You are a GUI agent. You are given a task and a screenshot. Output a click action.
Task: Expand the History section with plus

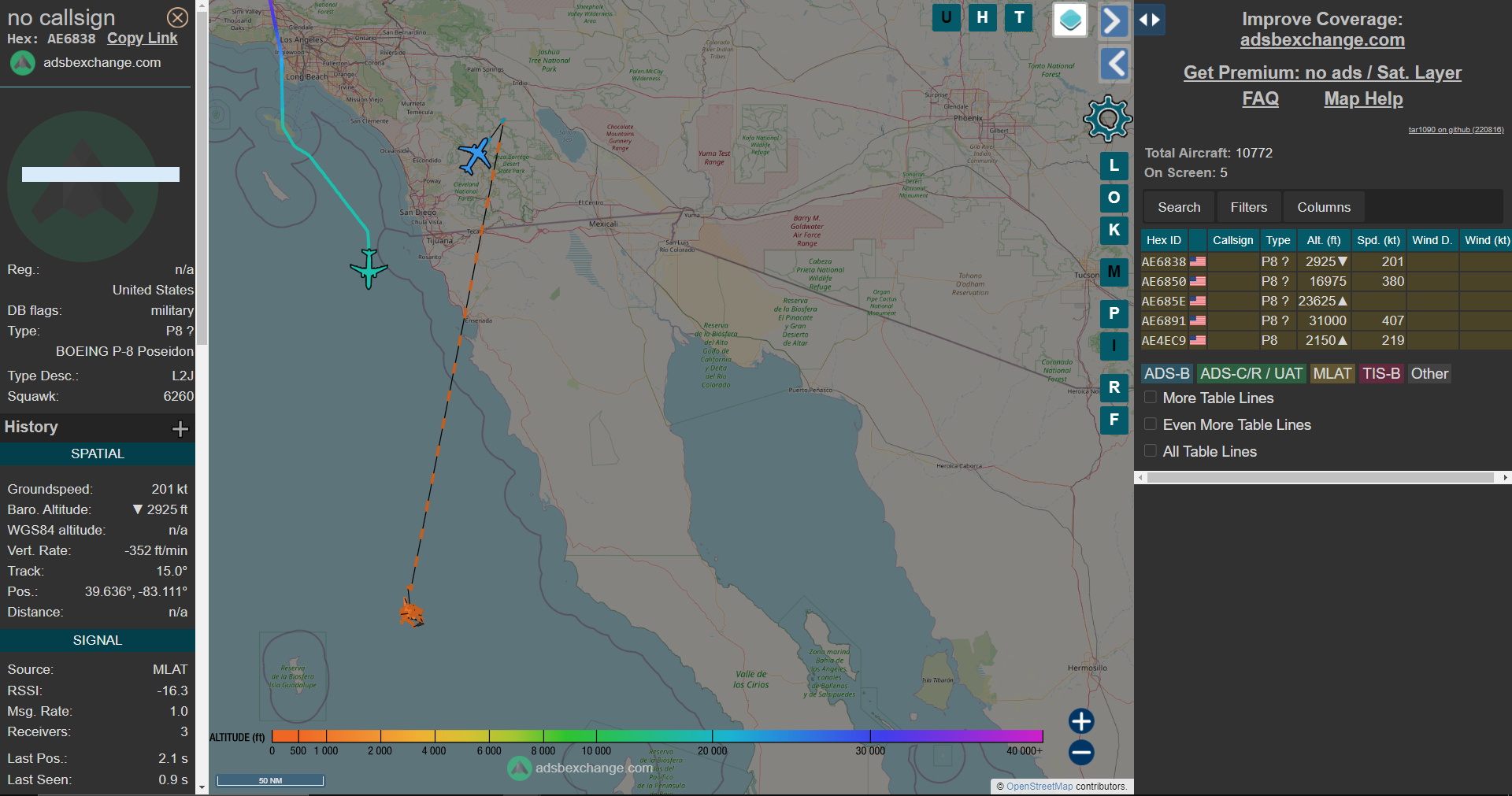pyautogui.click(x=180, y=428)
